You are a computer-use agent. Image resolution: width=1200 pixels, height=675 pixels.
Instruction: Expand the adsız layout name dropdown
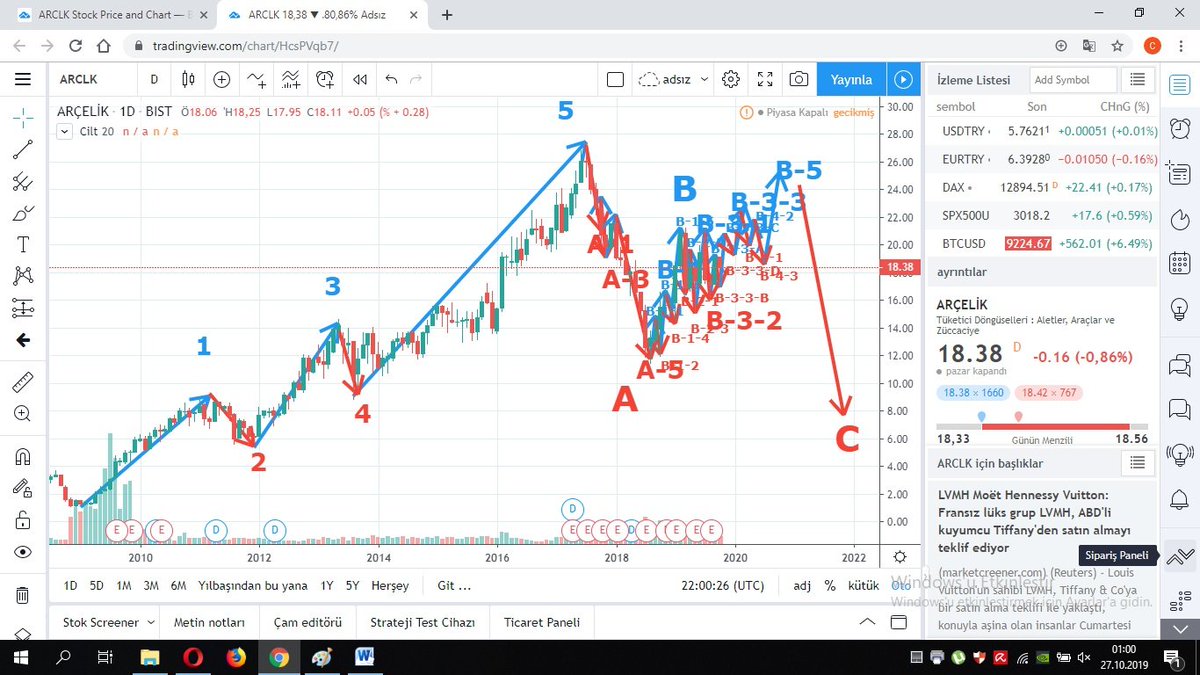(x=704, y=79)
